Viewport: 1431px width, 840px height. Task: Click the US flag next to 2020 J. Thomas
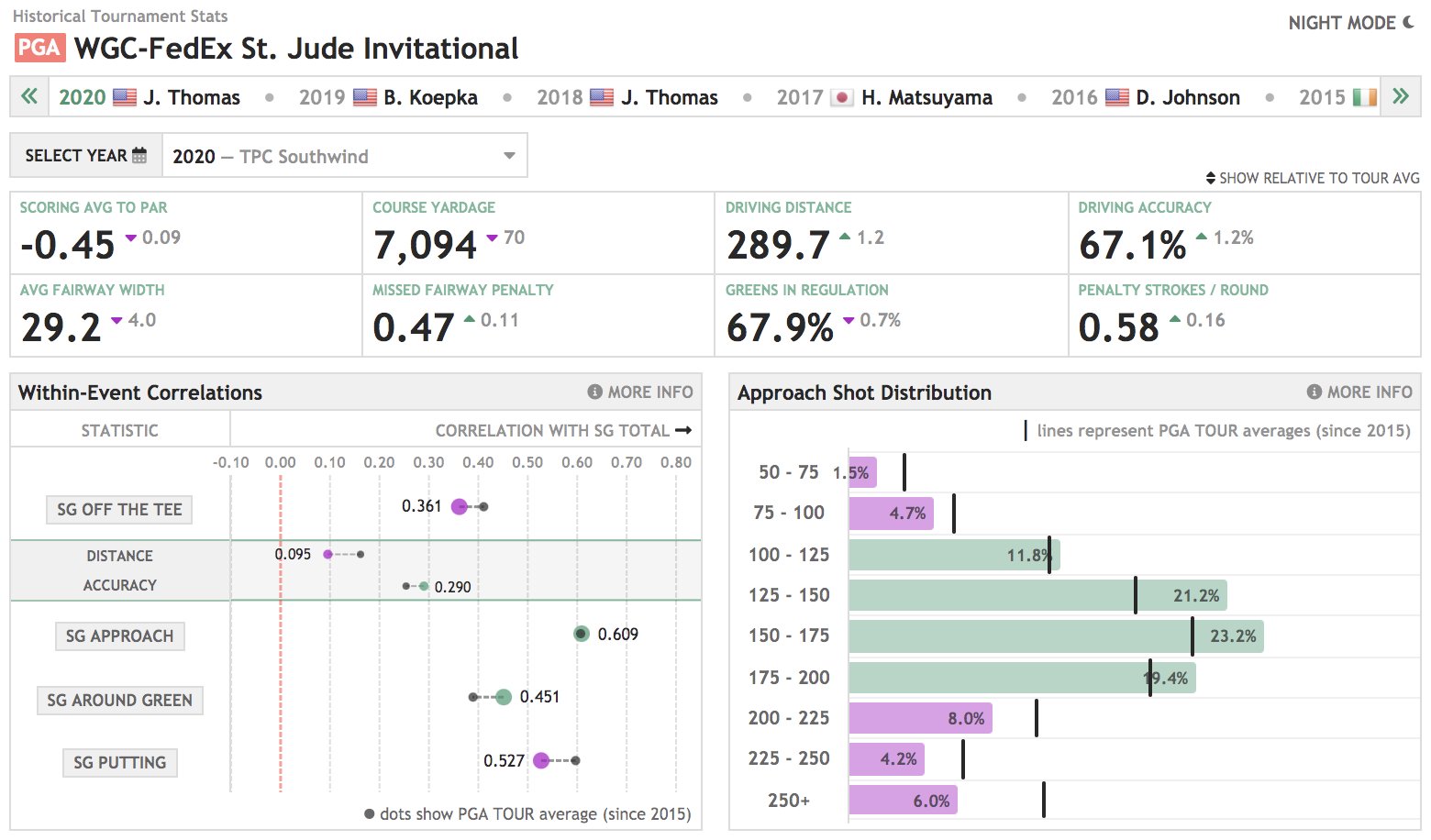123,96
